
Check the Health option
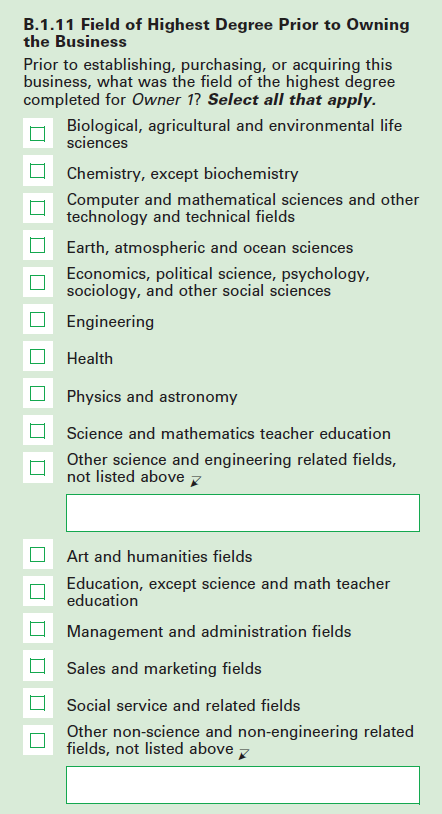point(37,357)
